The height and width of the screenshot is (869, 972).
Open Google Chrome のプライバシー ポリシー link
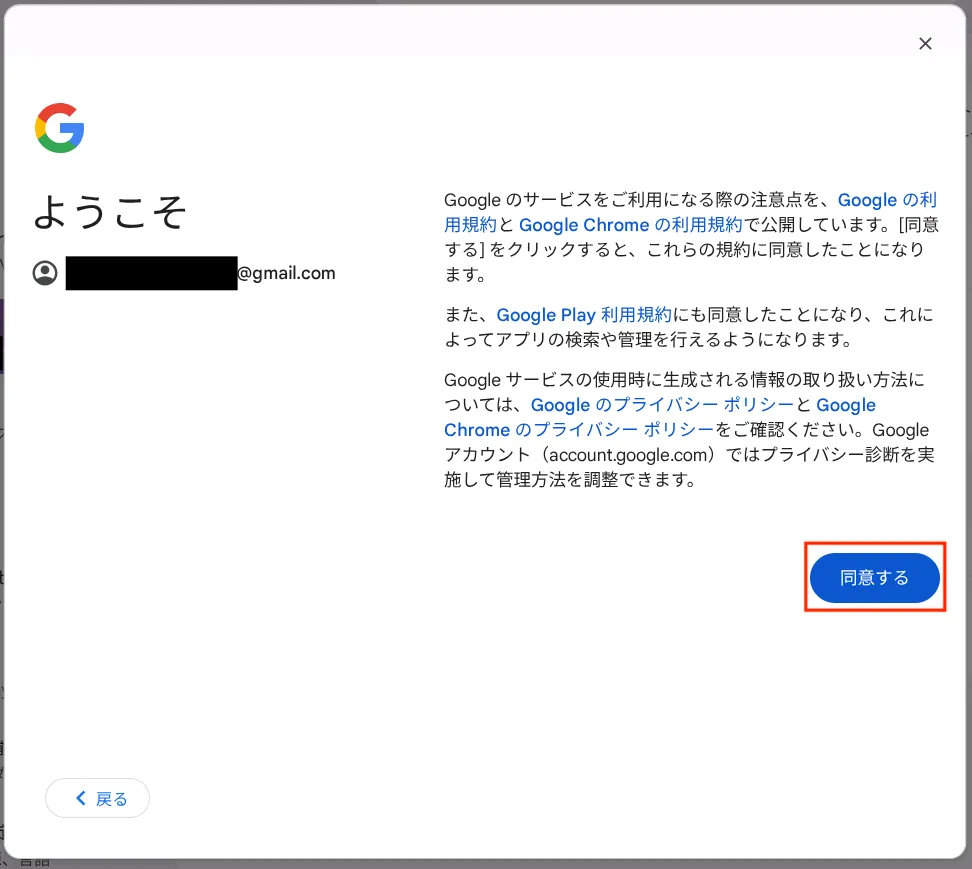(x=579, y=430)
